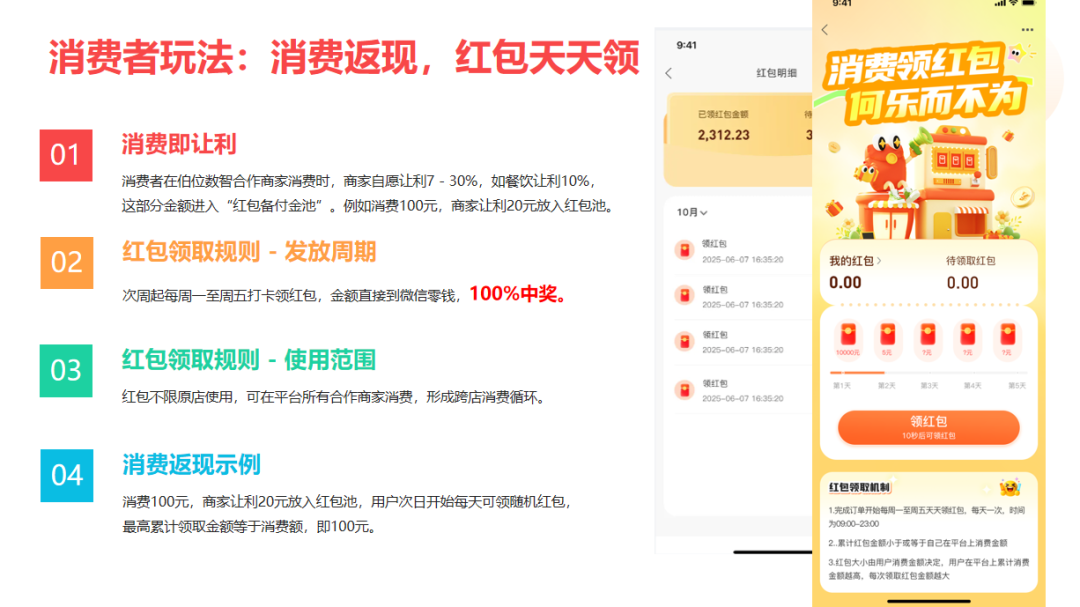Click the 消费领红包 何乐而不为 banner title
This screenshot has height=607, width=1080.
[x=926, y=84]
